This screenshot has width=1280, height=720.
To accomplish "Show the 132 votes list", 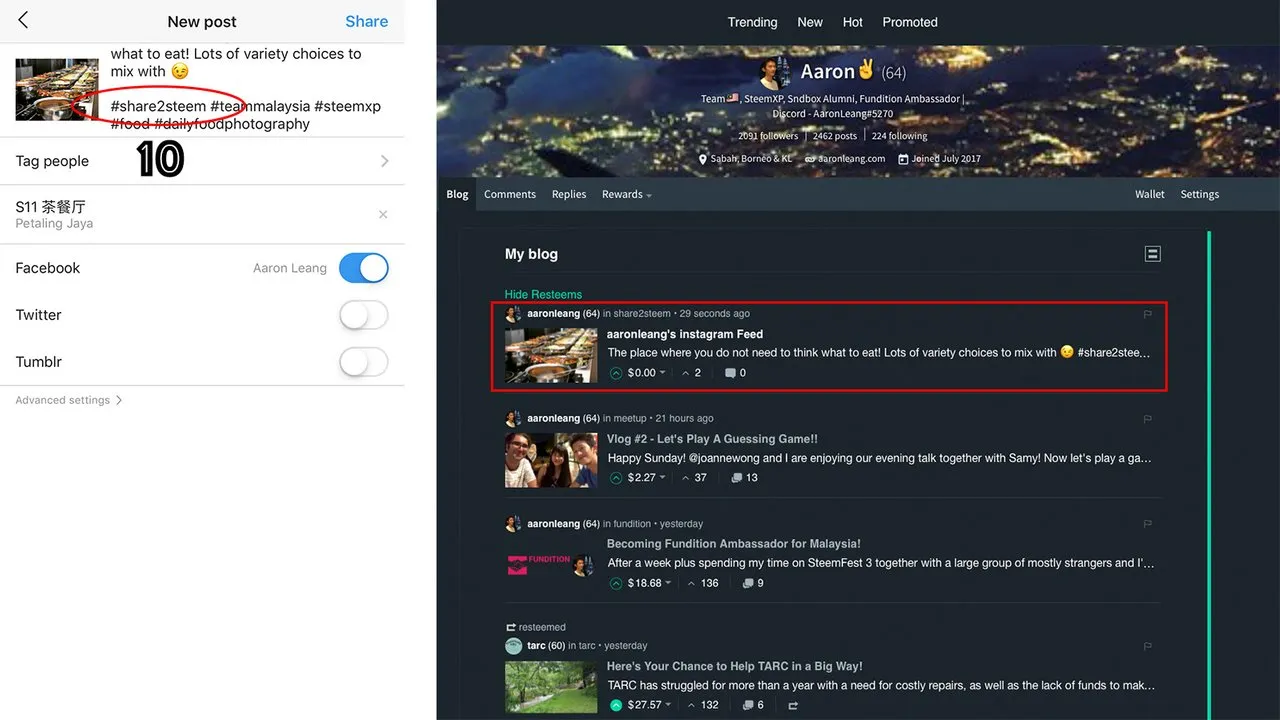I will point(703,705).
